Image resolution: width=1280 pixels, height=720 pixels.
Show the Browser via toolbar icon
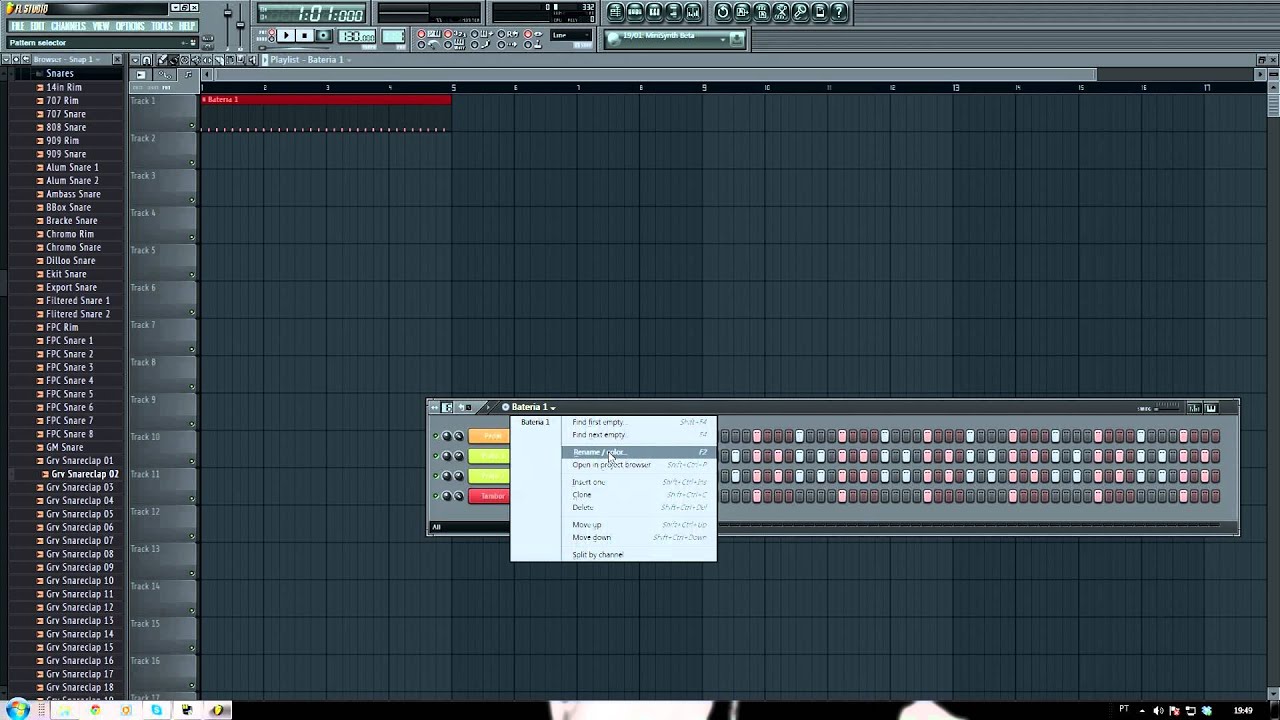(x=673, y=12)
